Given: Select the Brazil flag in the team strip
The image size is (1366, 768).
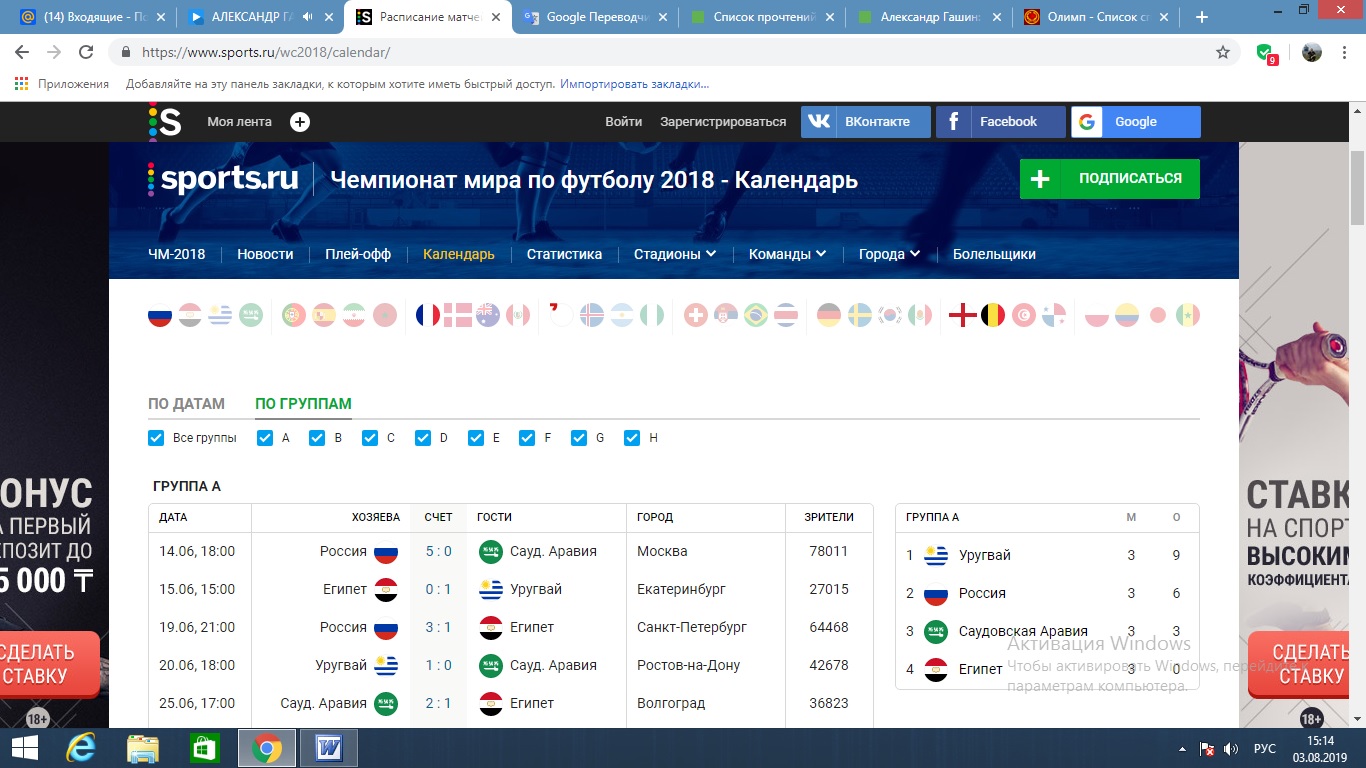Looking at the screenshot, I should click(x=756, y=316).
